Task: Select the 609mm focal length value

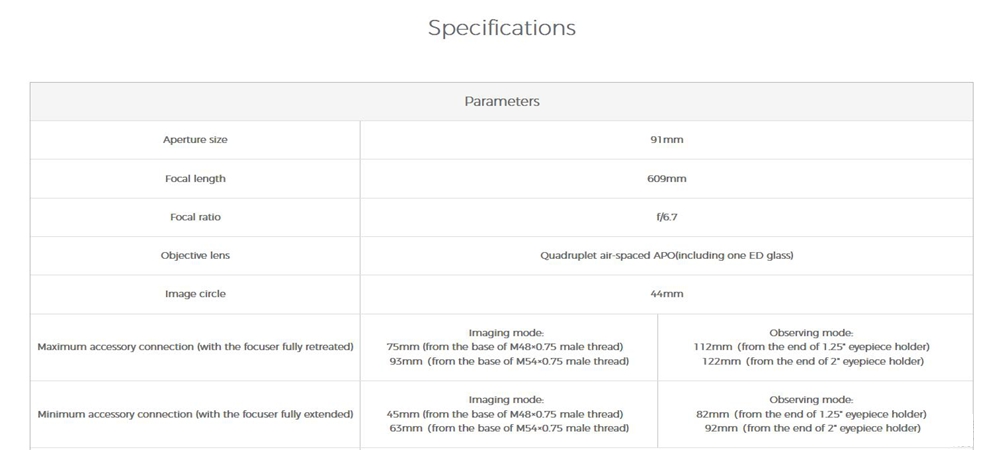Action: [x=666, y=179]
